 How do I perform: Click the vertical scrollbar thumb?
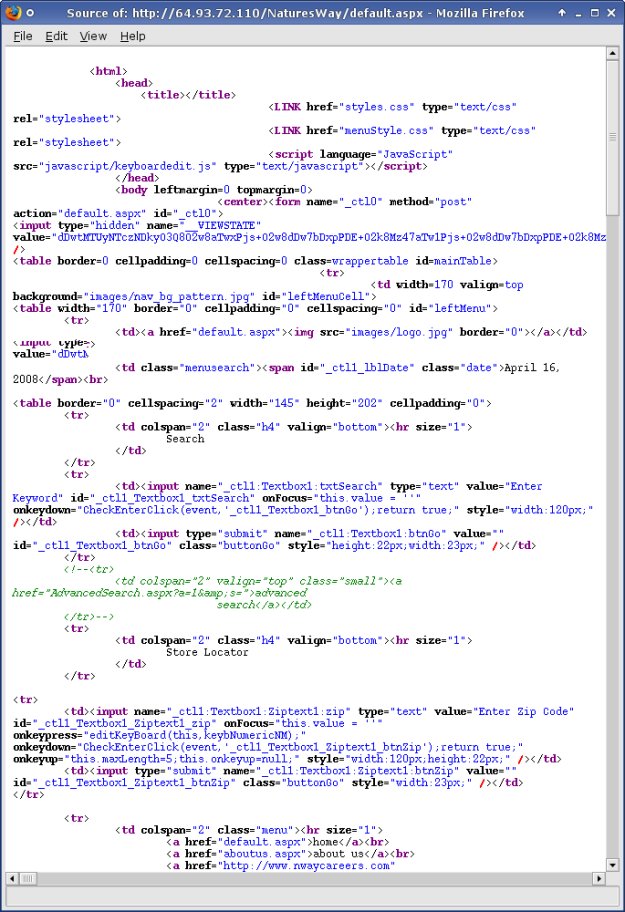tap(612, 137)
